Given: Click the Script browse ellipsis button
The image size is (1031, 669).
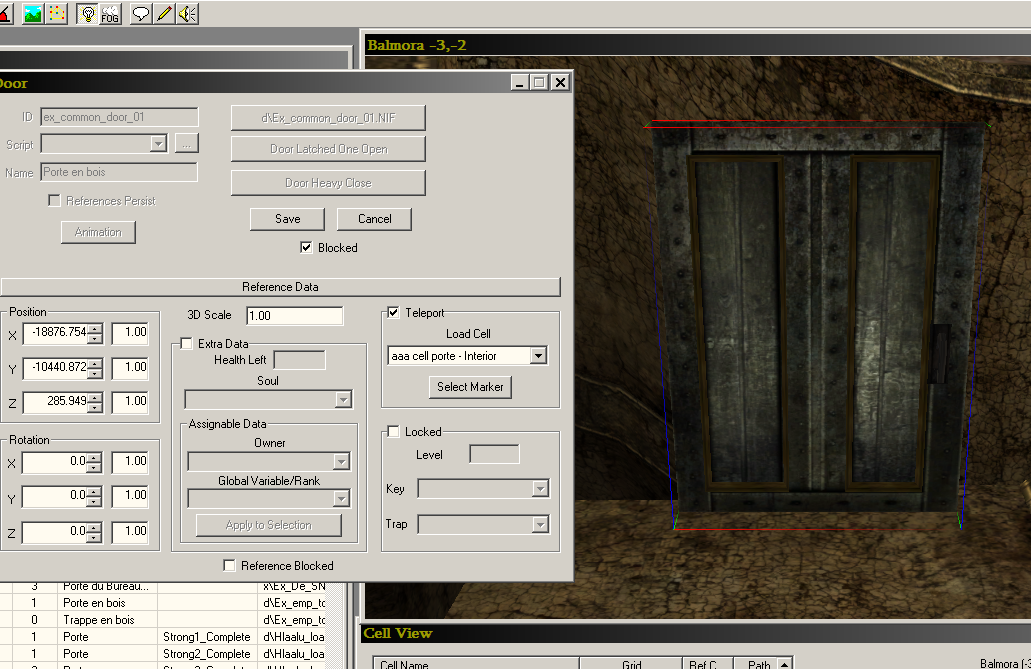Looking at the screenshot, I should click(186, 145).
